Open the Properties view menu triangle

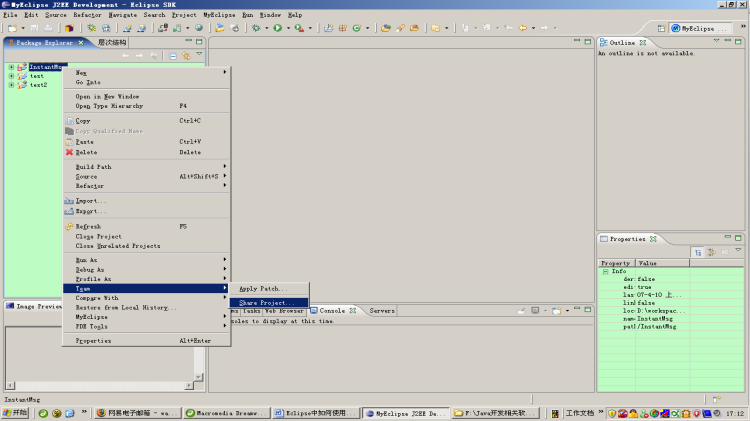738,250
